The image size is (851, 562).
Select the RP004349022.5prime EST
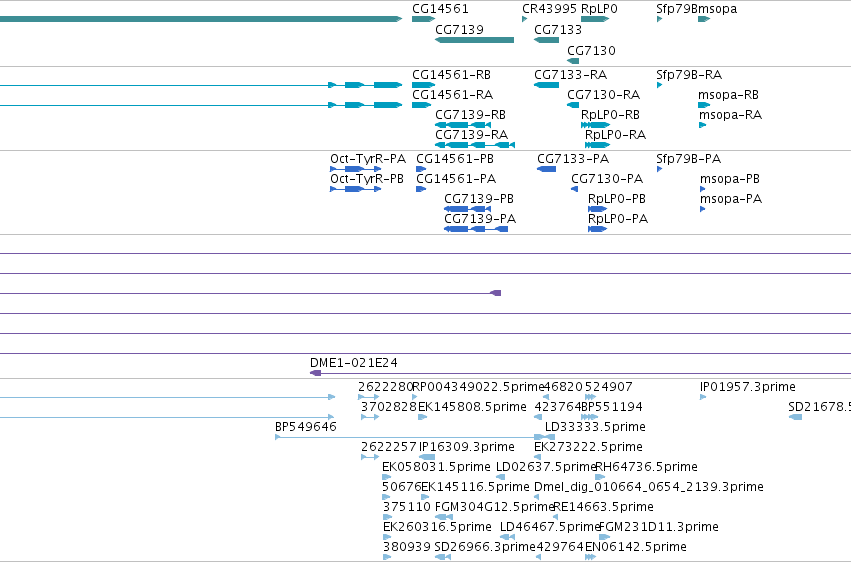coord(415,397)
